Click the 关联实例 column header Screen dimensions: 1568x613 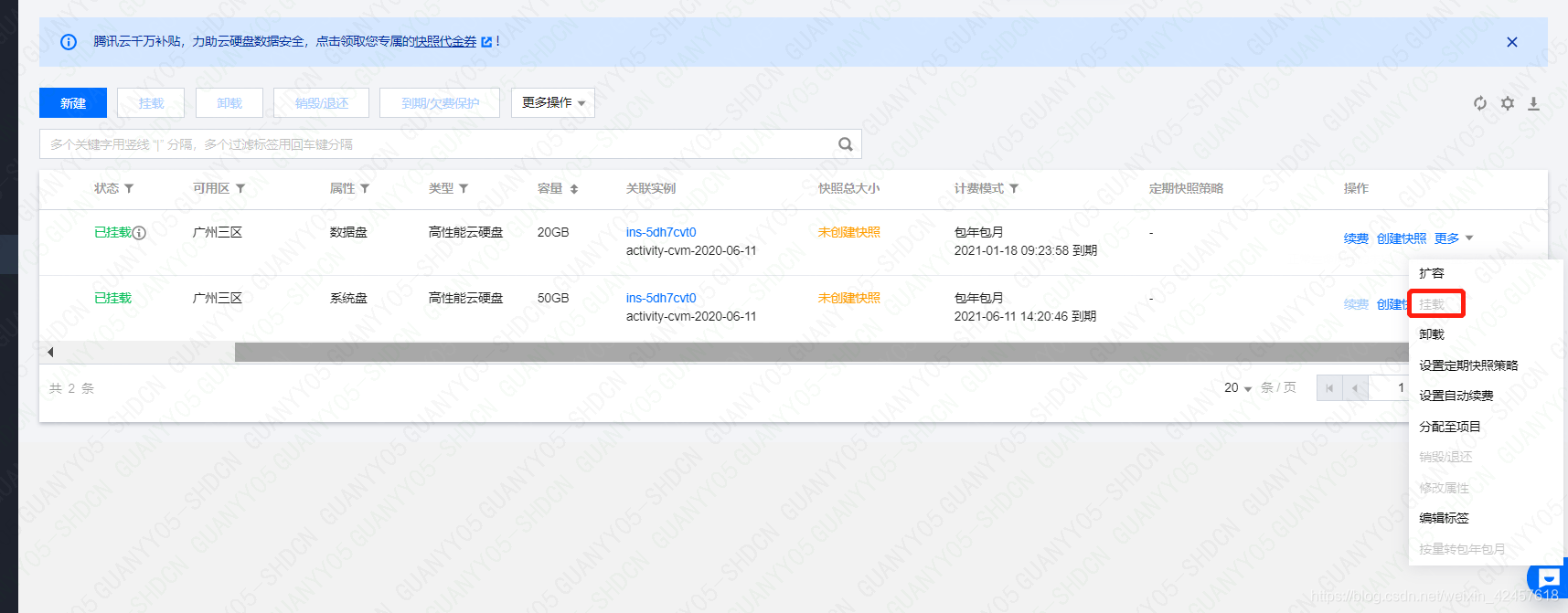[x=651, y=188]
